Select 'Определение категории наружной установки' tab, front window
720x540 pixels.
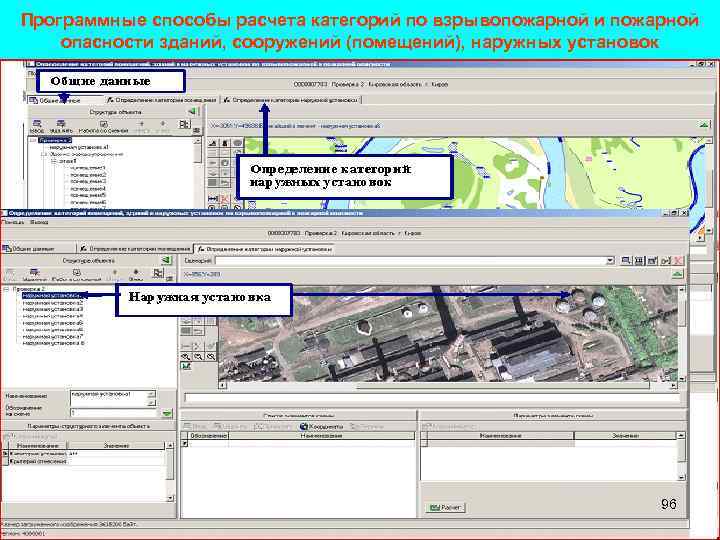tap(264, 249)
